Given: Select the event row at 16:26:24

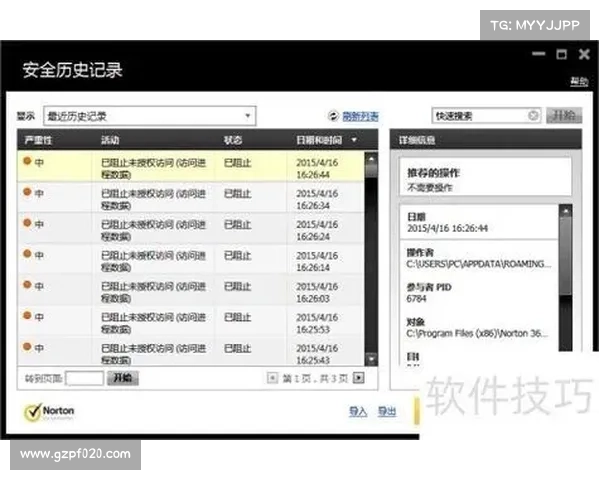Looking at the screenshot, I should pyautogui.click(x=191, y=228).
